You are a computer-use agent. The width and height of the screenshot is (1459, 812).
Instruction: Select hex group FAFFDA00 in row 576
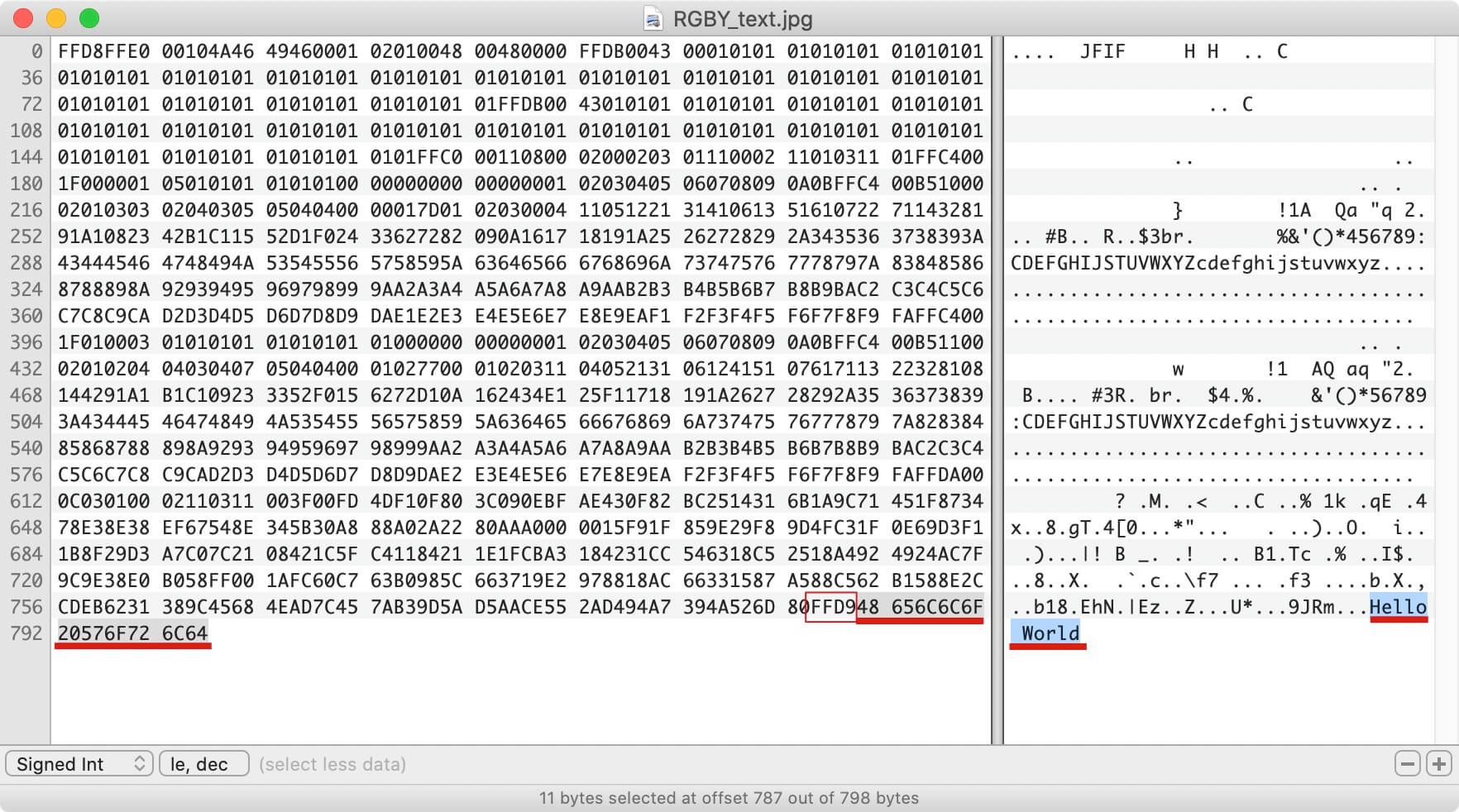point(938,475)
